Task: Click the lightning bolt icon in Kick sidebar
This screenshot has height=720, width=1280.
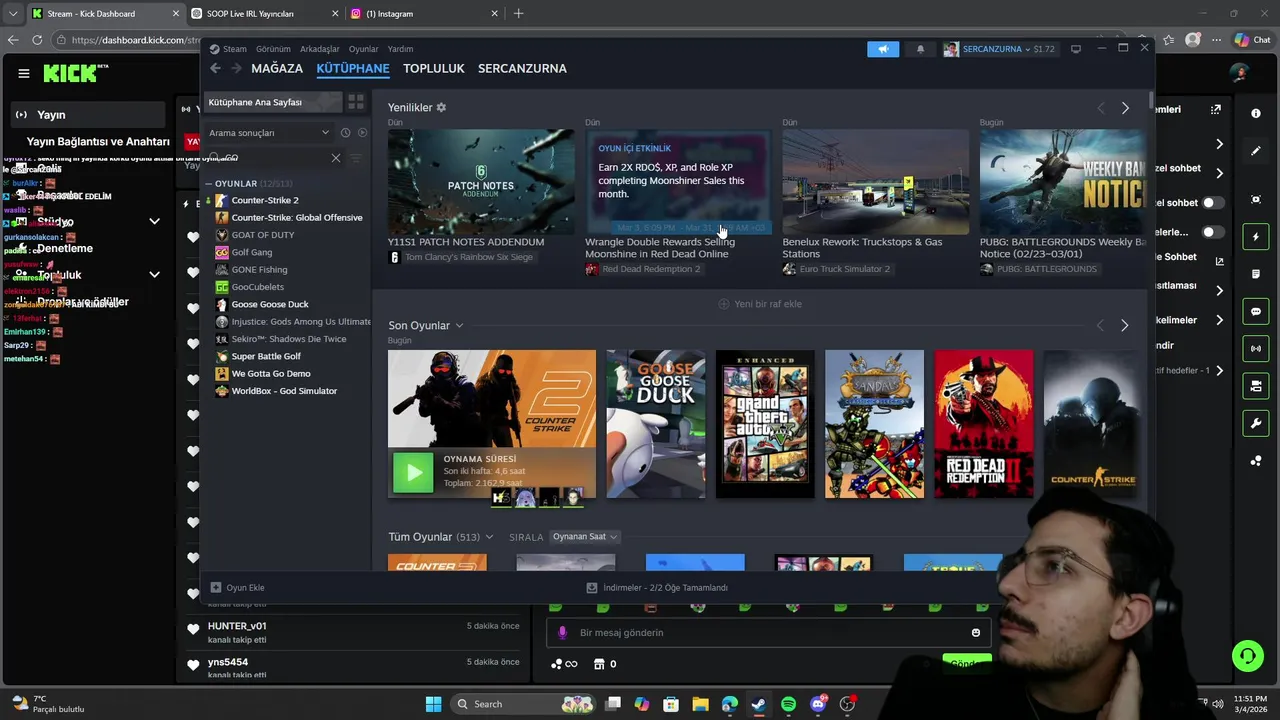Action: (x=1256, y=237)
